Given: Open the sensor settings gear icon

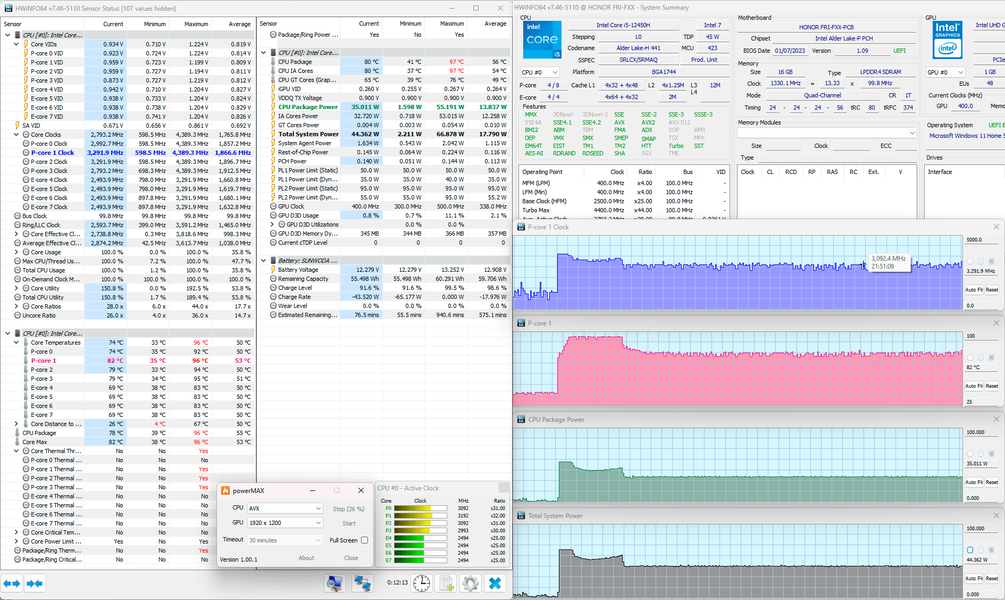Looking at the screenshot, I should [x=470, y=583].
